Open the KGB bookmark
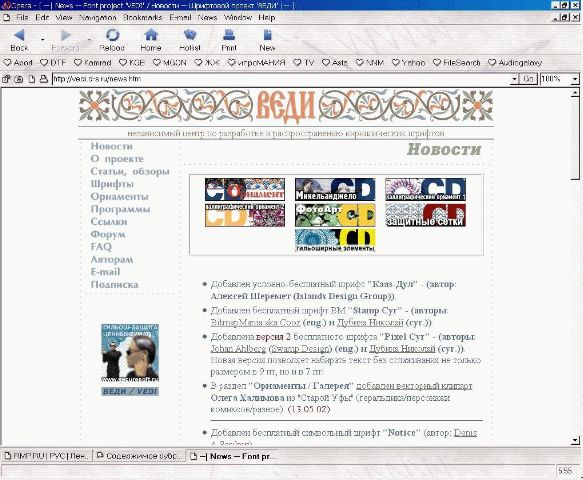 (132, 63)
